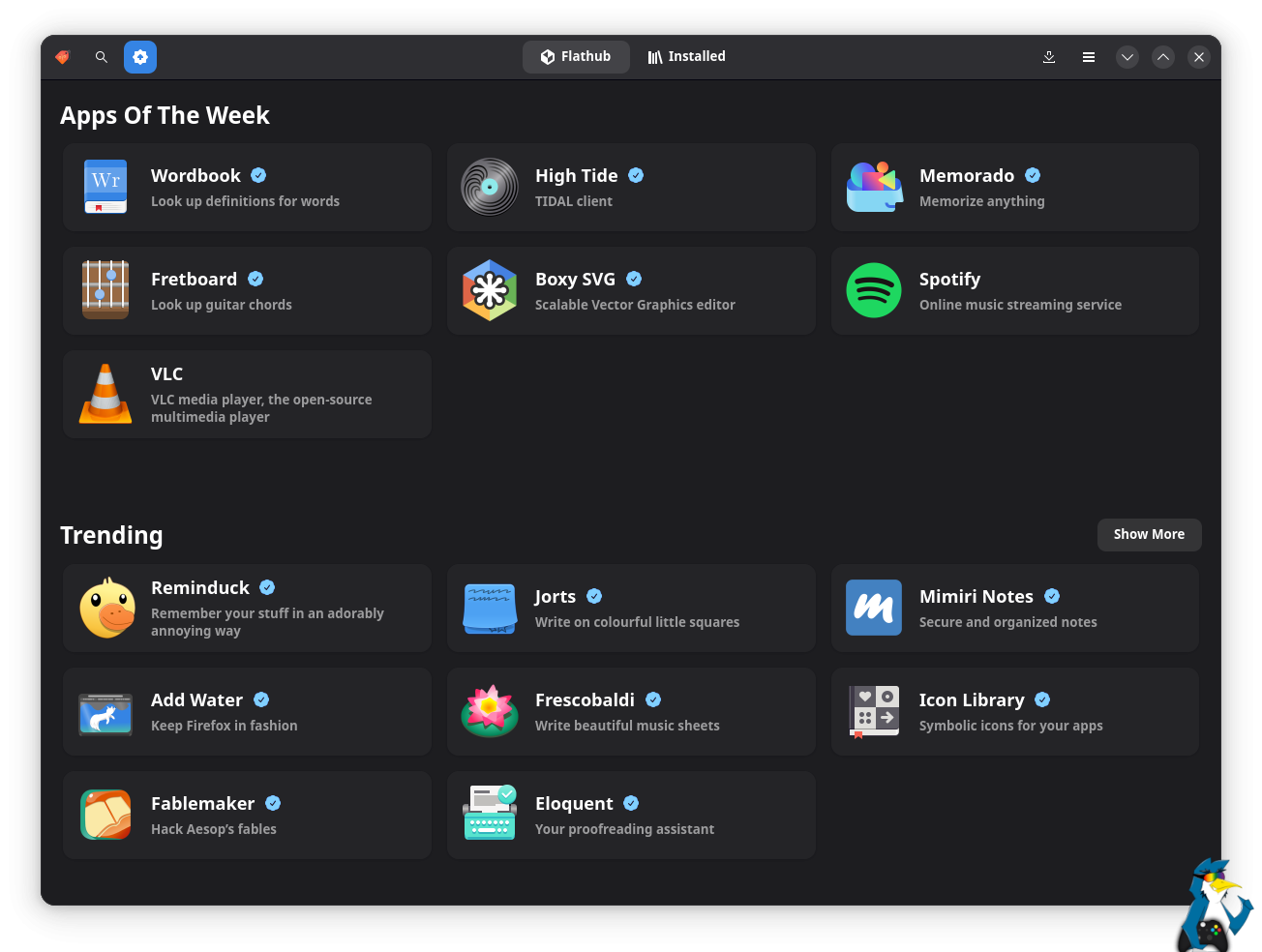Open the Reminduck title text
Viewport: 1262px width, 952px height.
pos(200,587)
